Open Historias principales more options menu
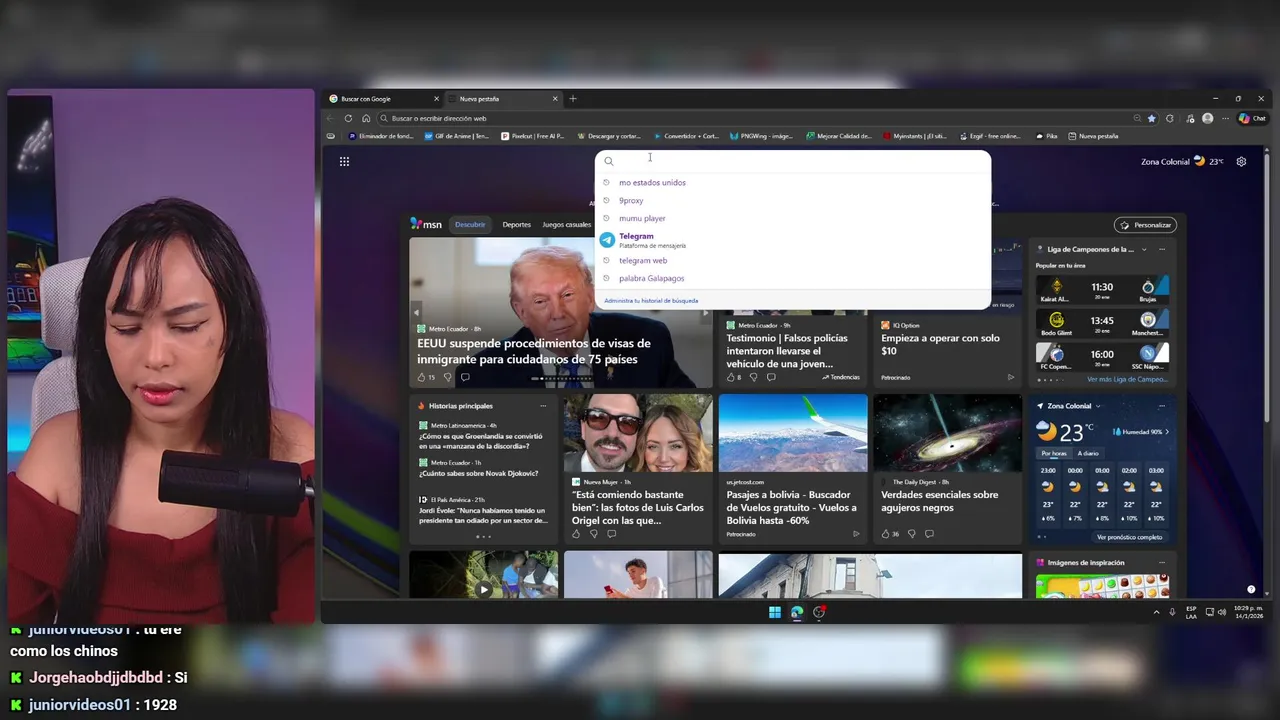The image size is (1280, 720). [x=543, y=406]
